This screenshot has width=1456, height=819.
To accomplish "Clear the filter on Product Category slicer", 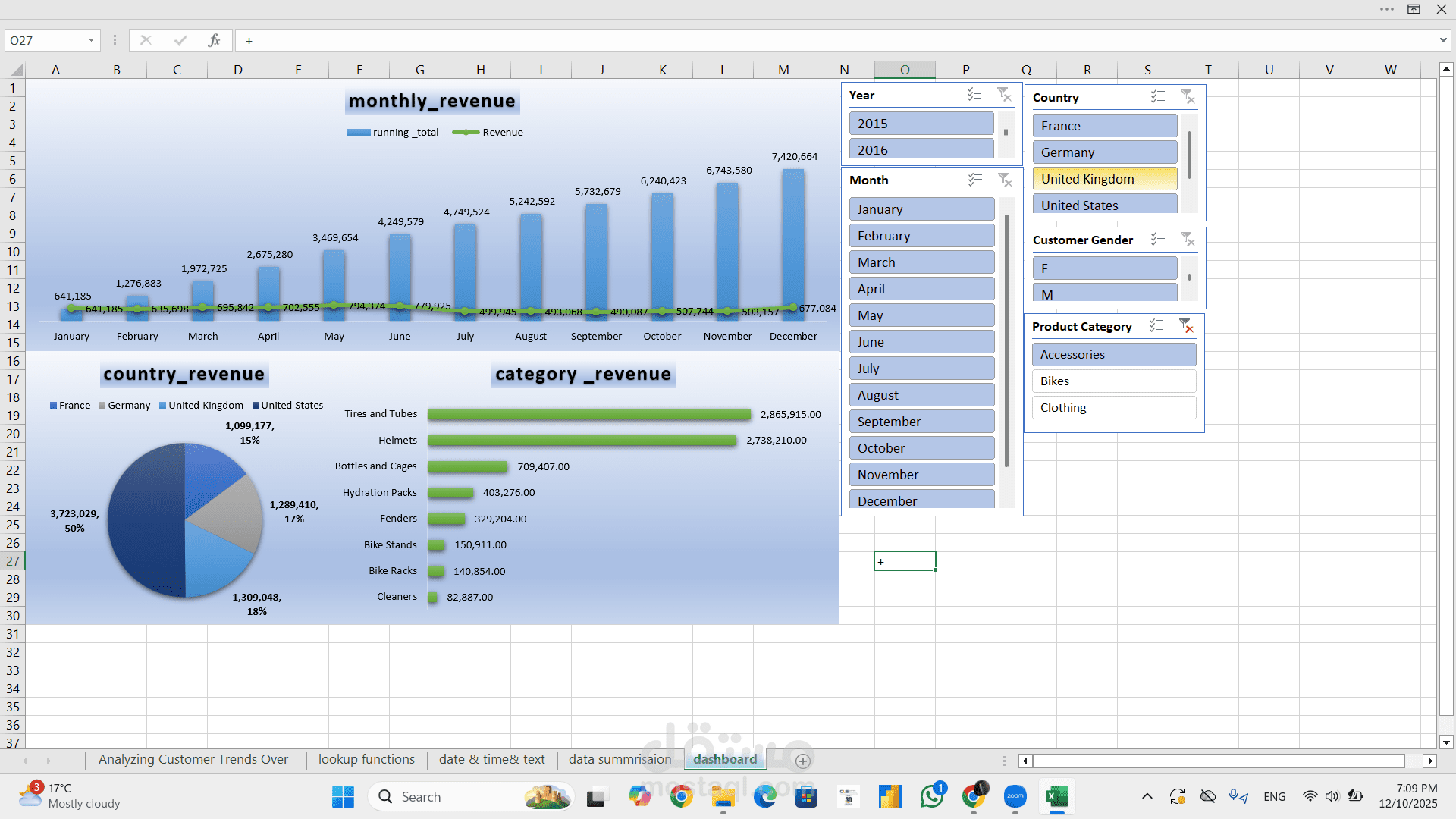I will pyautogui.click(x=1187, y=326).
